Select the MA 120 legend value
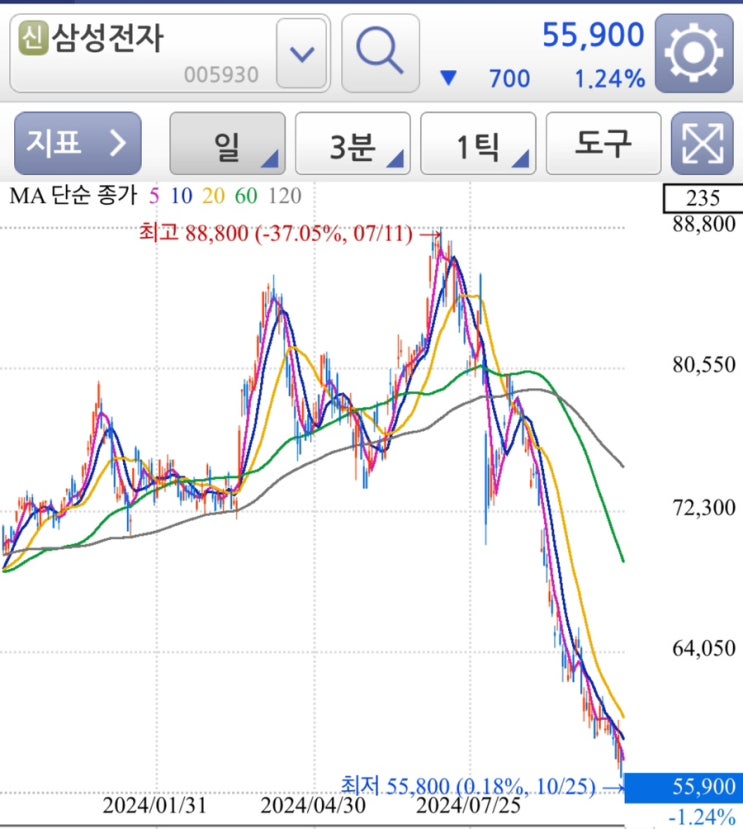743x829 pixels. 285,196
